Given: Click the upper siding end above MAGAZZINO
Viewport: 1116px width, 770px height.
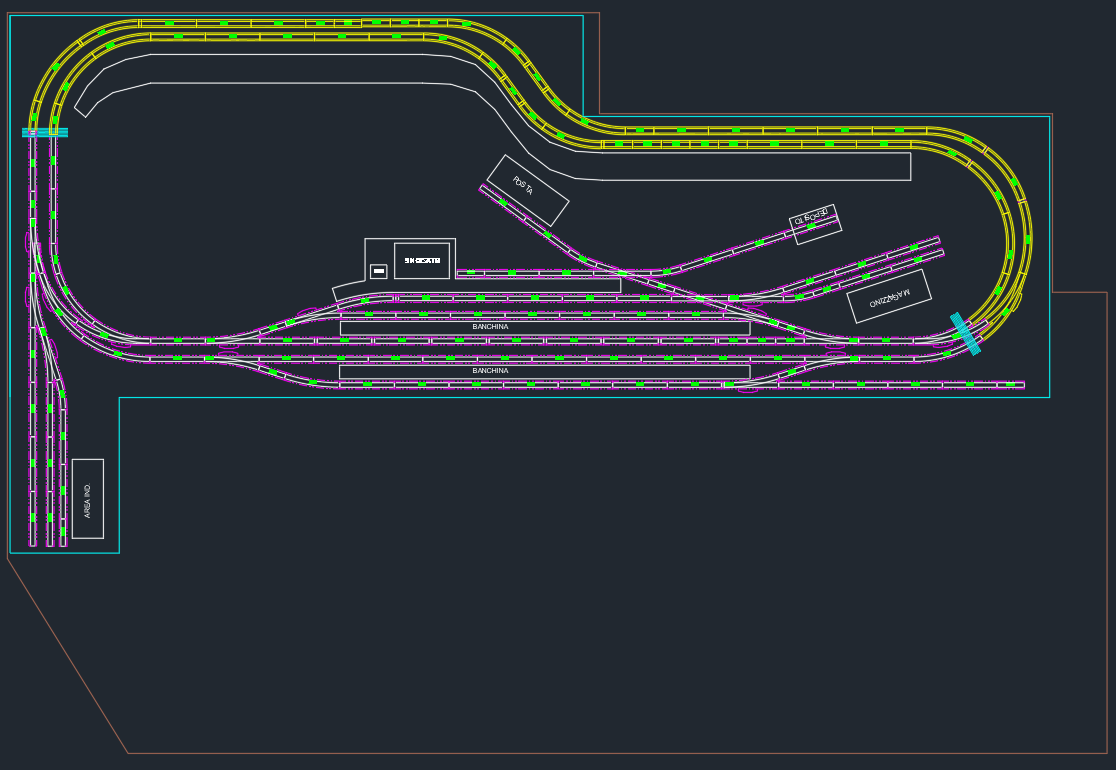Looking at the screenshot, I should click(936, 240).
